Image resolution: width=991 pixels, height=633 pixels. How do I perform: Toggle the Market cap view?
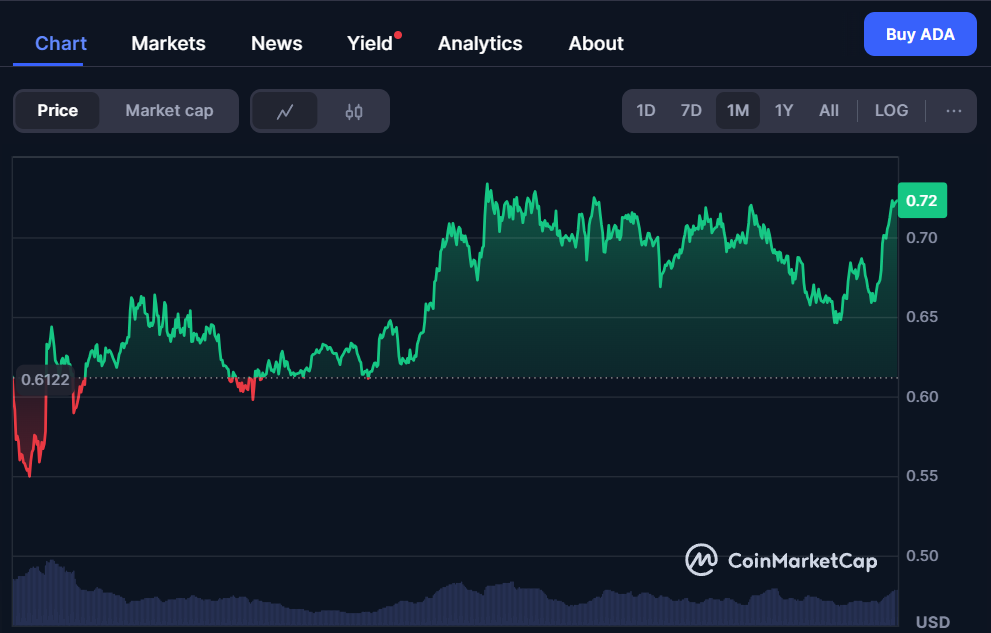pyautogui.click(x=169, y=111)
